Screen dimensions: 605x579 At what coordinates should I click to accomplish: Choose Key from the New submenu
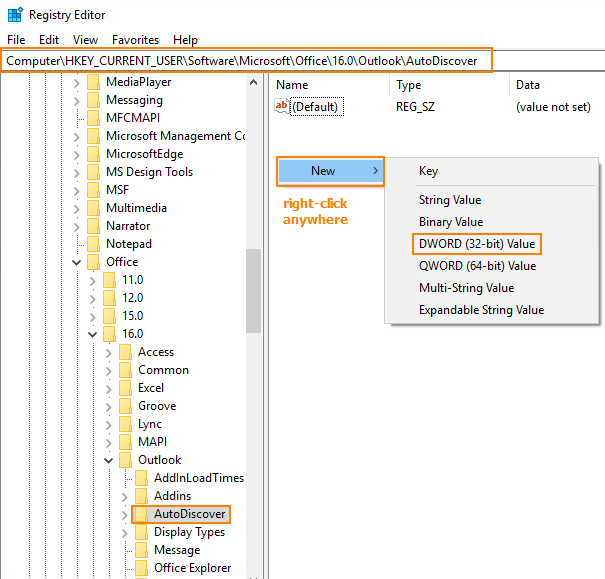428,171
